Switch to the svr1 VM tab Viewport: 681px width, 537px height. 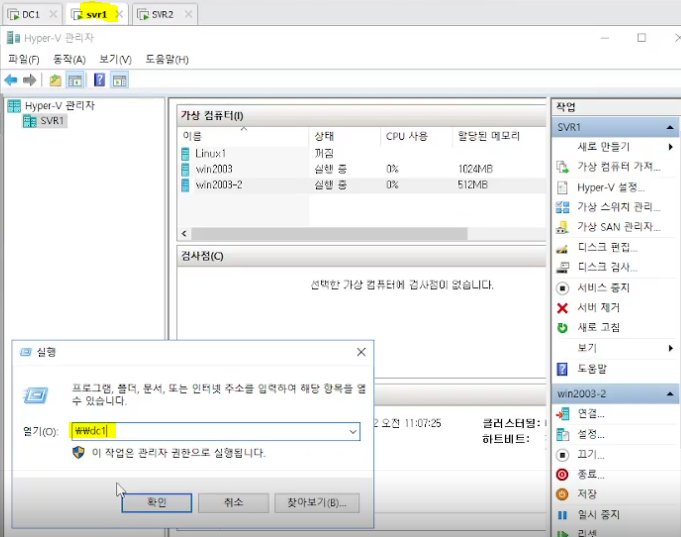click(x=96, y=15)
